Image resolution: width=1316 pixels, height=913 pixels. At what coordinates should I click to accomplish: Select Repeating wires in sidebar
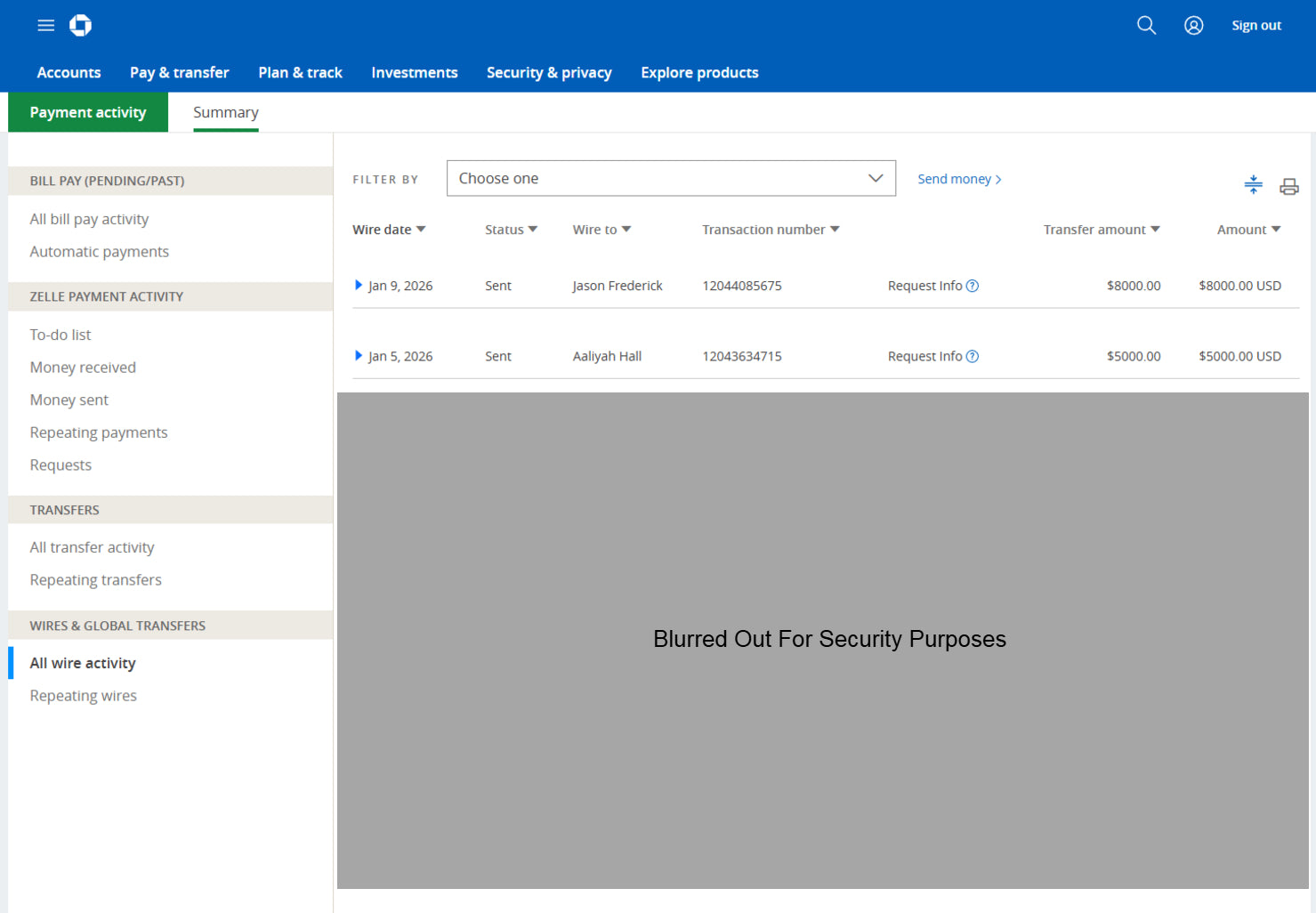(84, 696)
